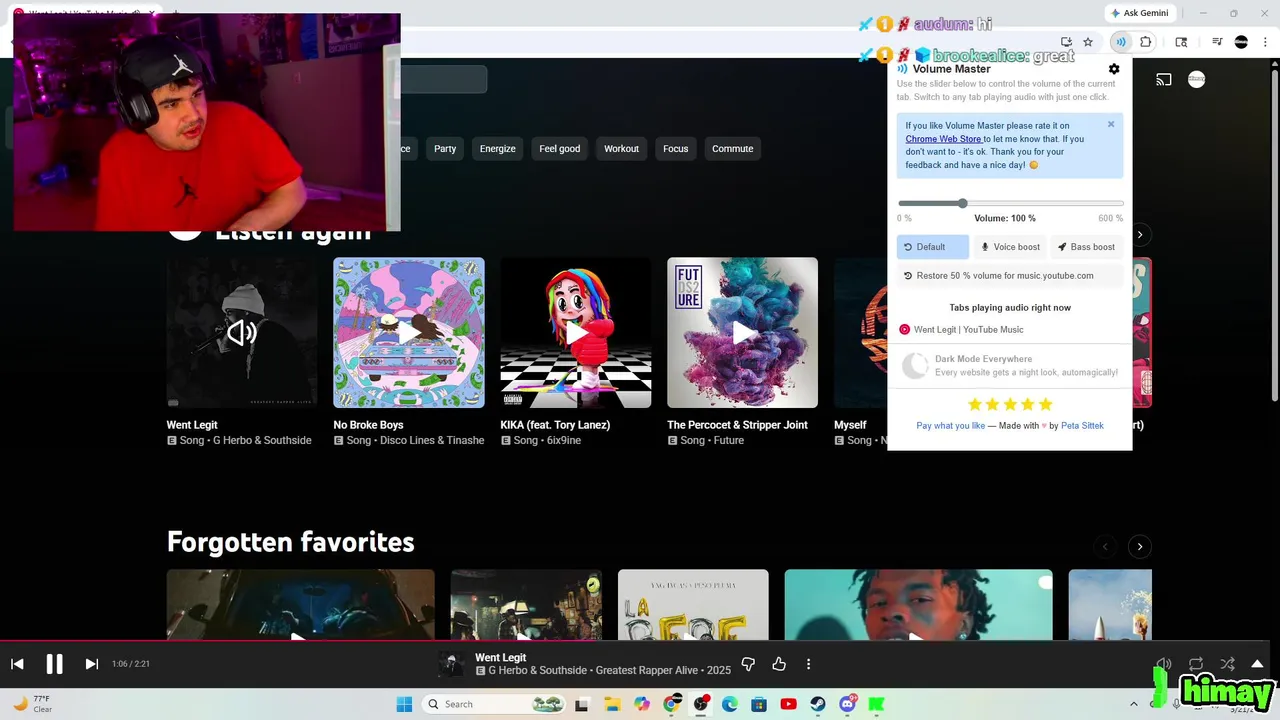The height and width of the screenshot is (720, 1280).
Task: Pause the currently playing song
Action: click(x=54, y=664)
